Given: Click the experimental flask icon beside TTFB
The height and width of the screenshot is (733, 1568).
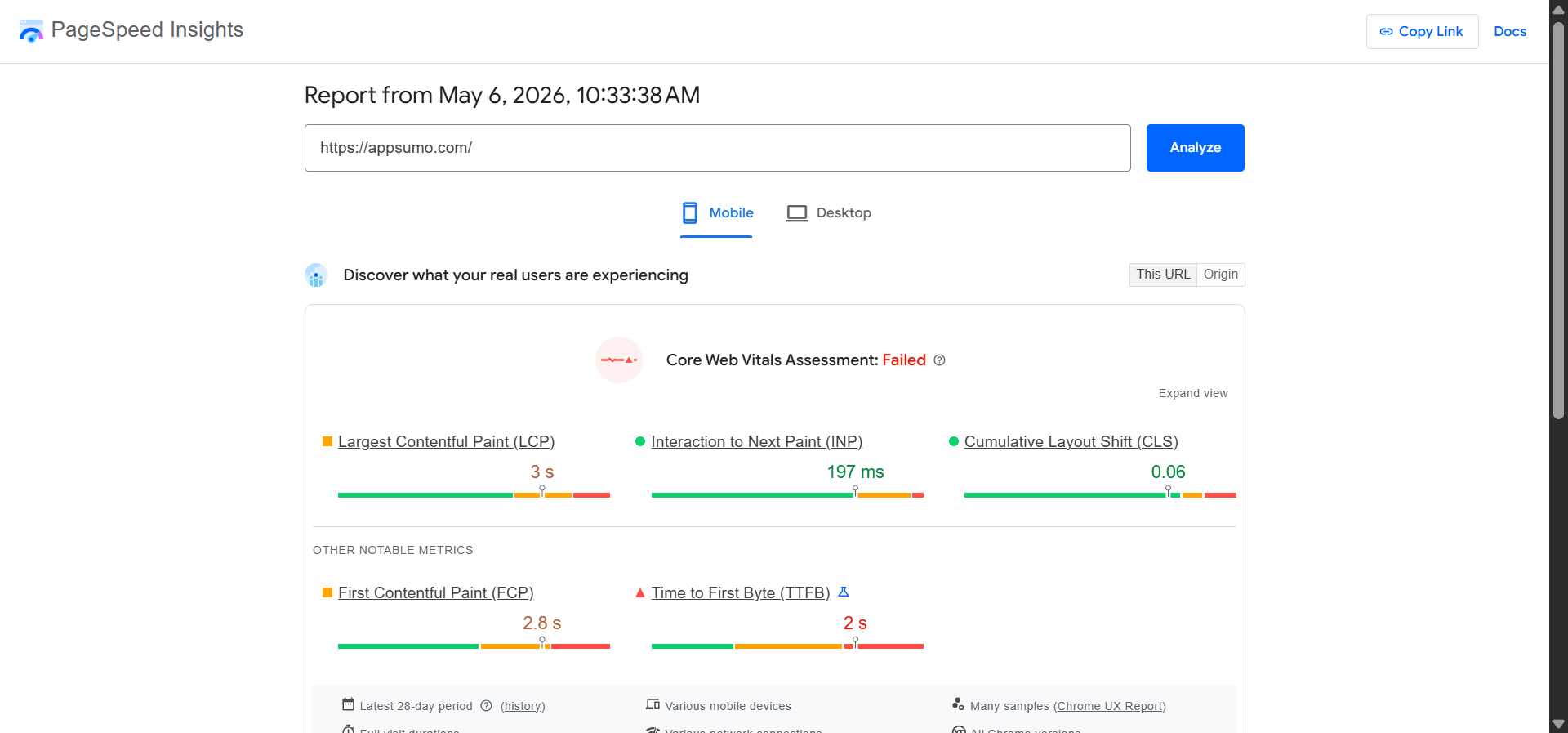Looking at the screenshot, I should [844, 592].
